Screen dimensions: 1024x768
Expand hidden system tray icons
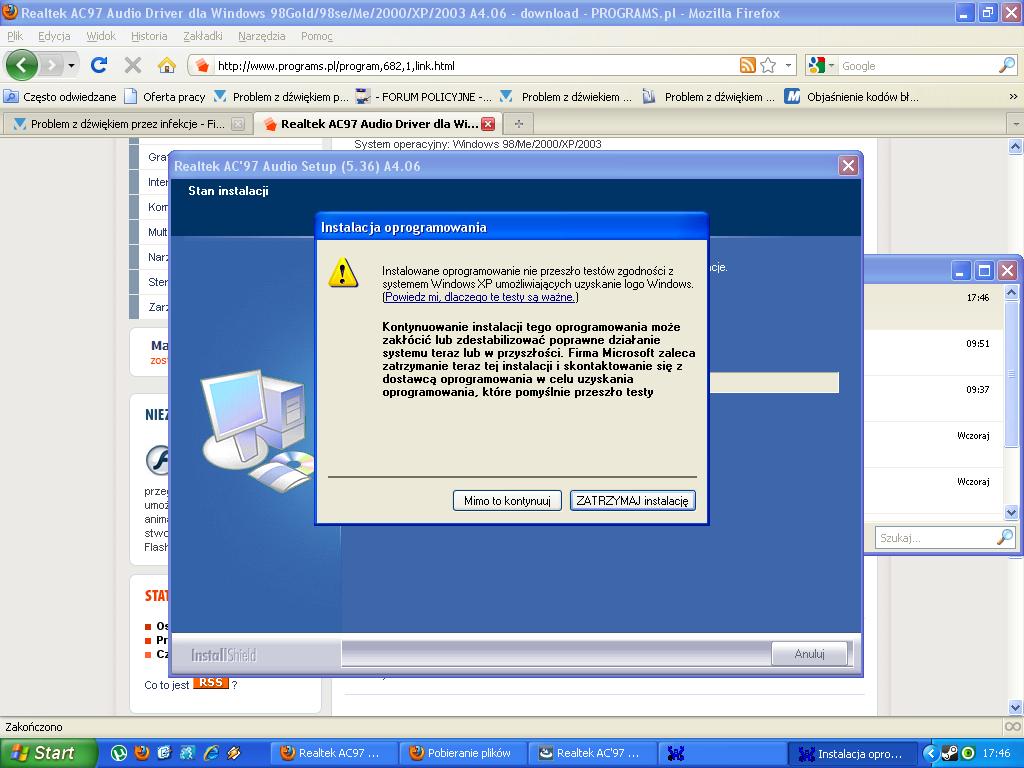931,753
